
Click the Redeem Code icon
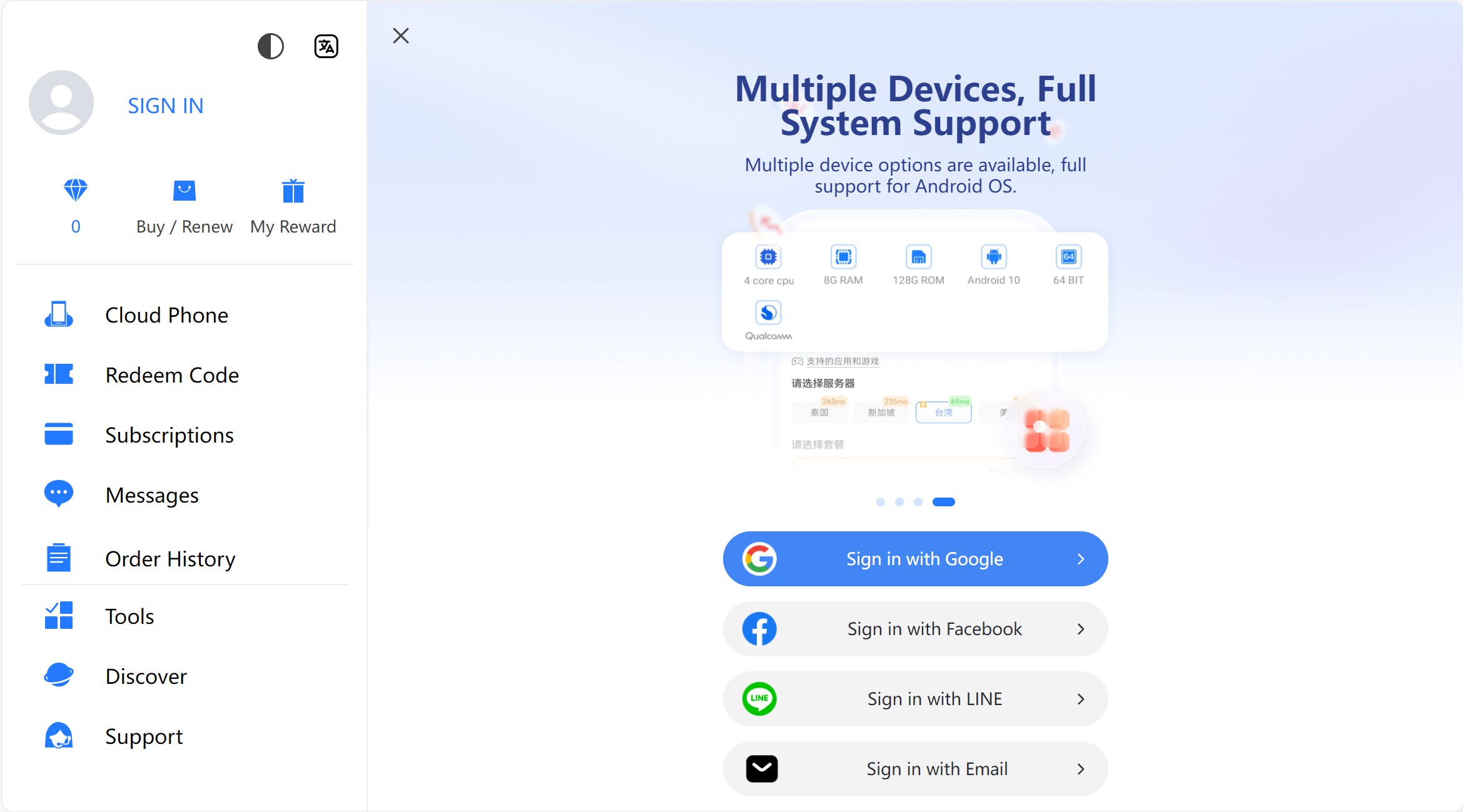click(58, 375)
